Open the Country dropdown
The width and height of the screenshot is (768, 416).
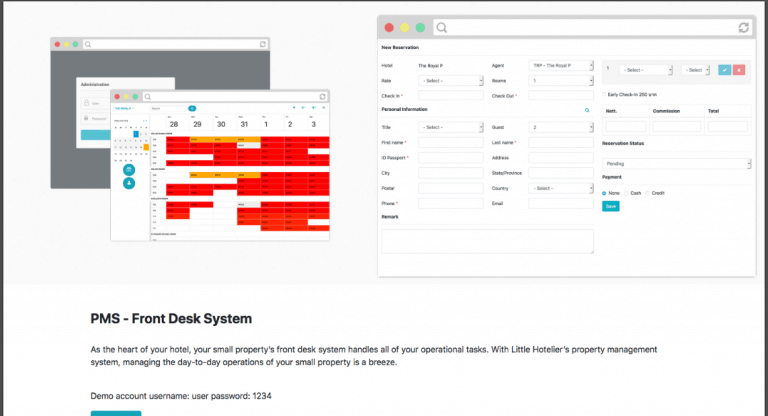point(561,189)
